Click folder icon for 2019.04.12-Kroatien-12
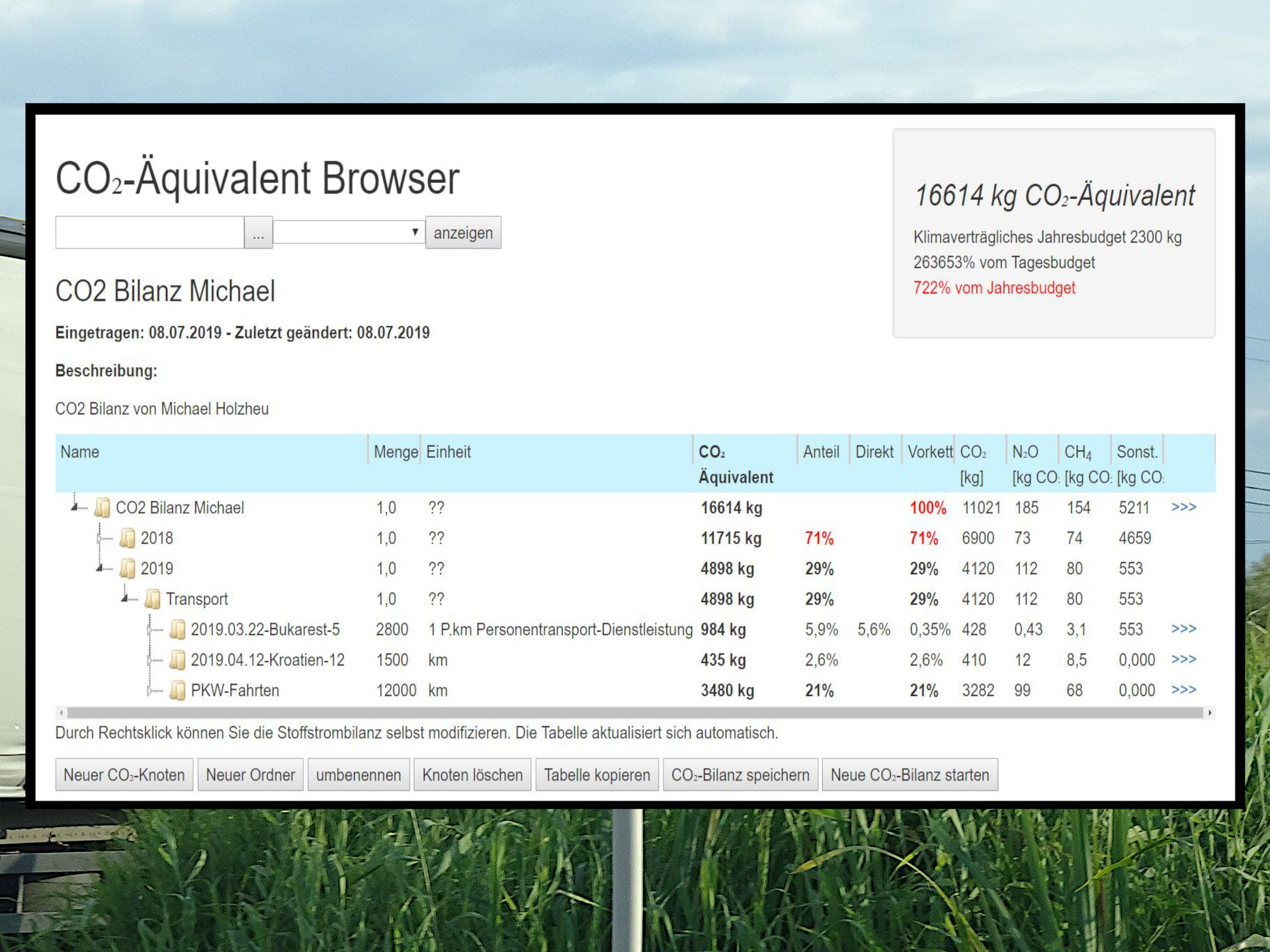The height and width of the screenshot is (952, 1270). click(x=177, y=660)
